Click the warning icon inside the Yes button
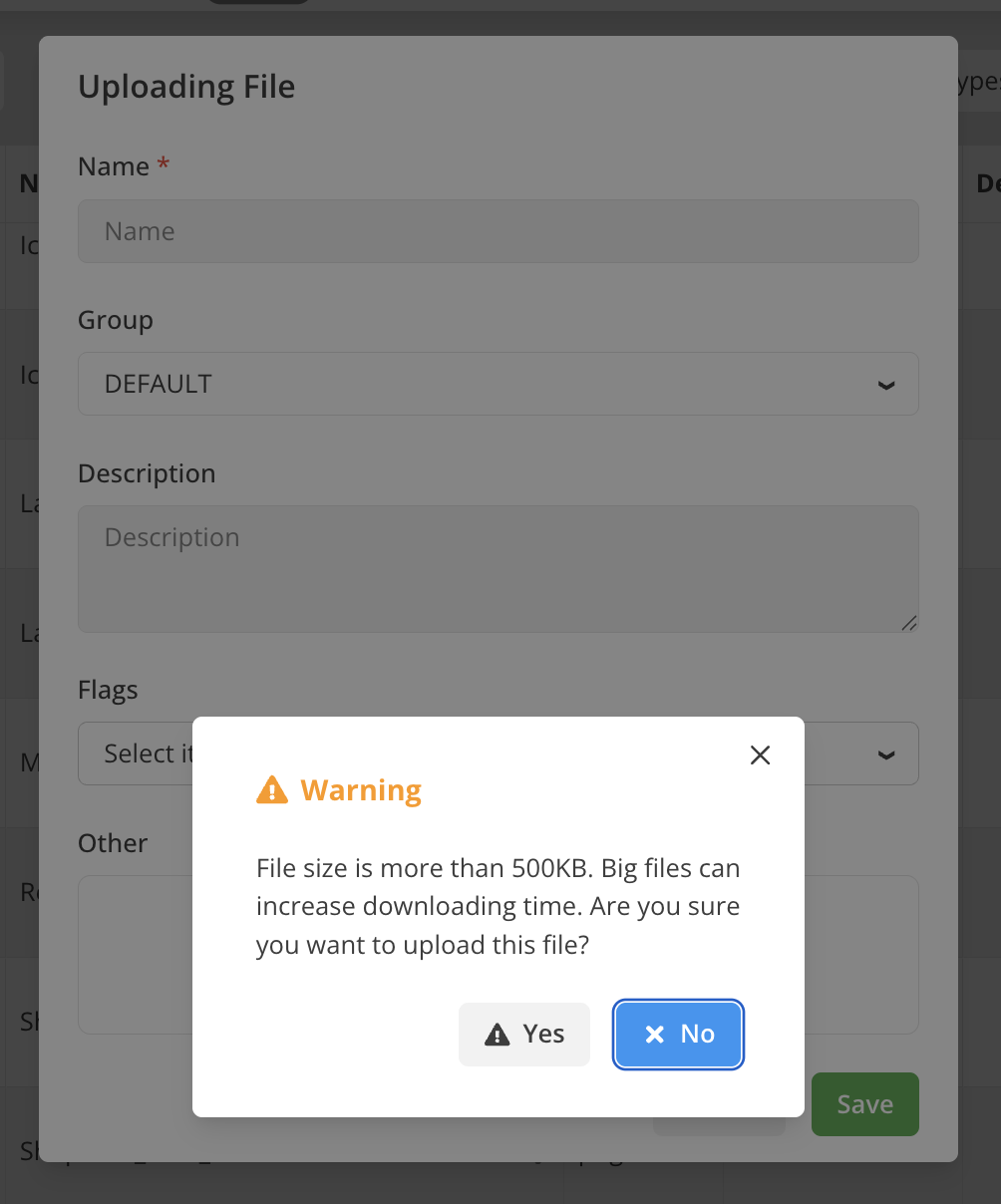This screenshot has width=1001, height=1204. (x=498, y=1034)
